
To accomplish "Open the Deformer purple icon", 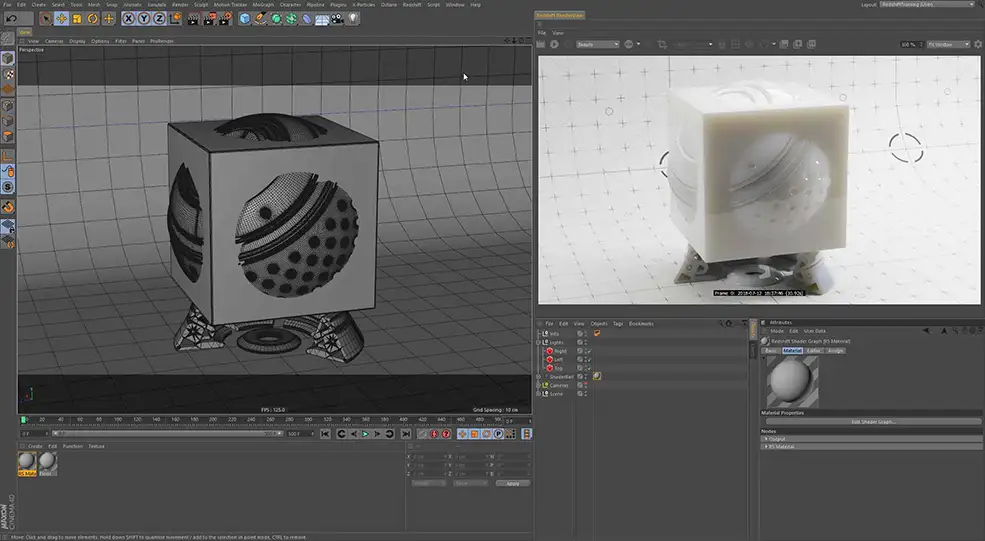I will [307, 19].
